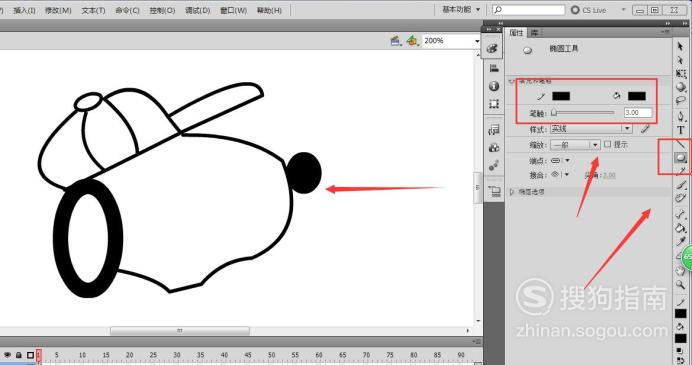This screenshot has width=692, height=365.
Task: Click the stage horizontal scrollbar thumb
Action: pyautogui.click(x=180, y=331)
